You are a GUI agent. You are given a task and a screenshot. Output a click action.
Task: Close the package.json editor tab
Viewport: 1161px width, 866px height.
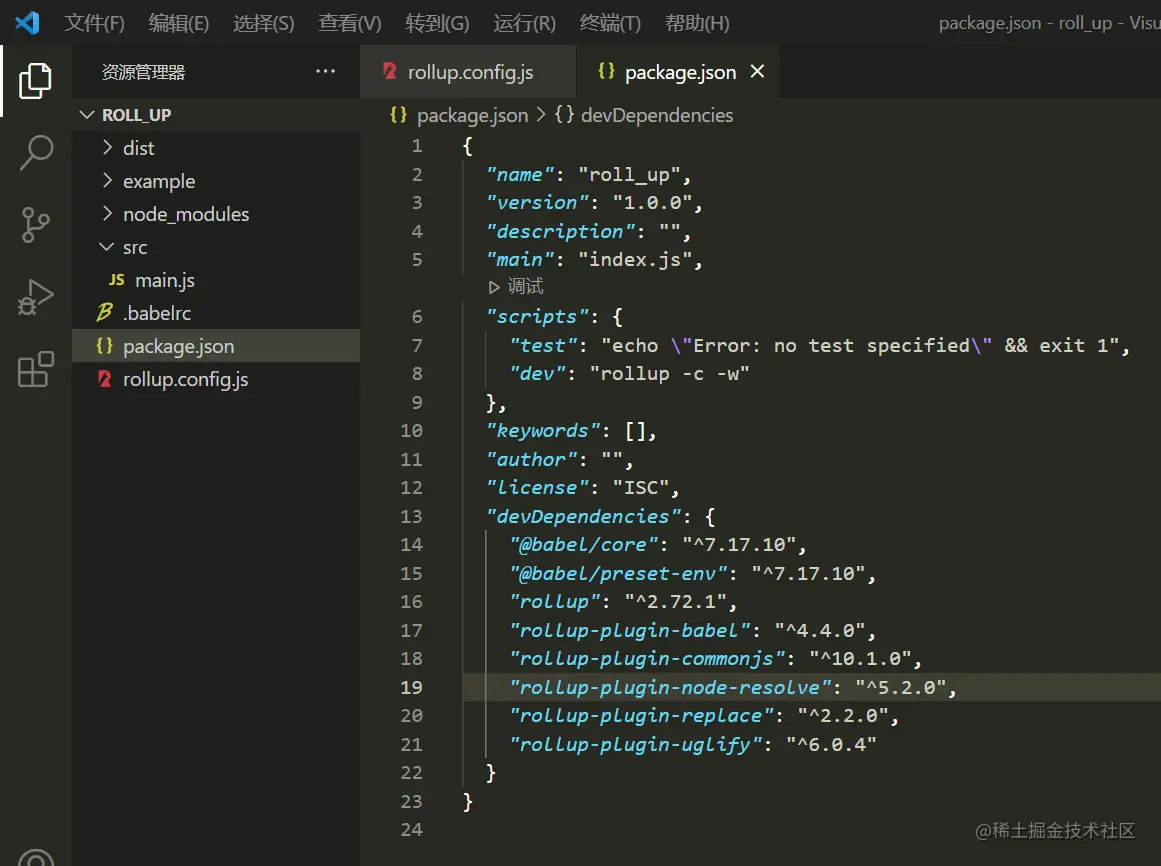pos(757,72)
